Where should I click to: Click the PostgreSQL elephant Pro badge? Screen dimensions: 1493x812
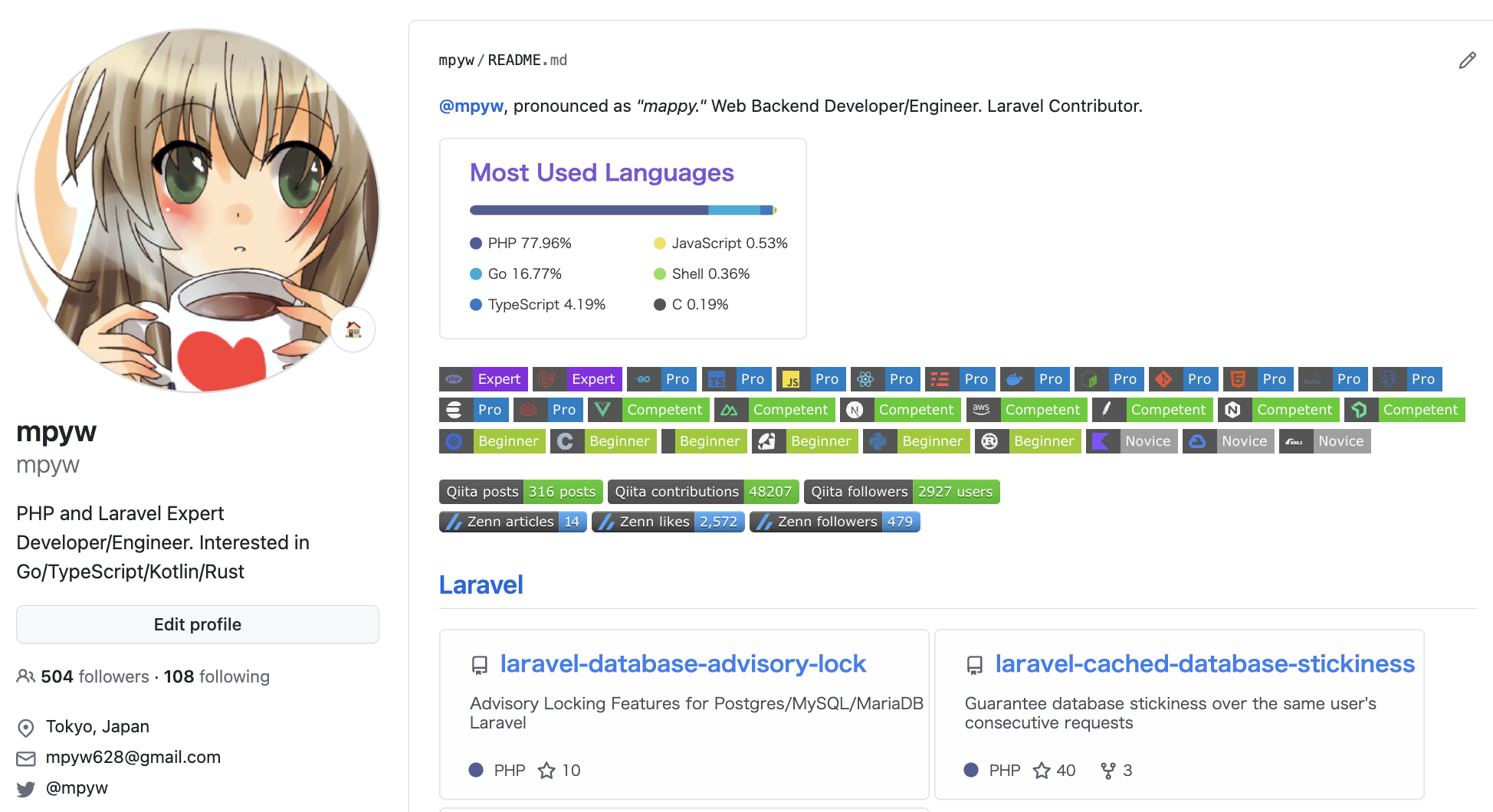[1407, 379]
